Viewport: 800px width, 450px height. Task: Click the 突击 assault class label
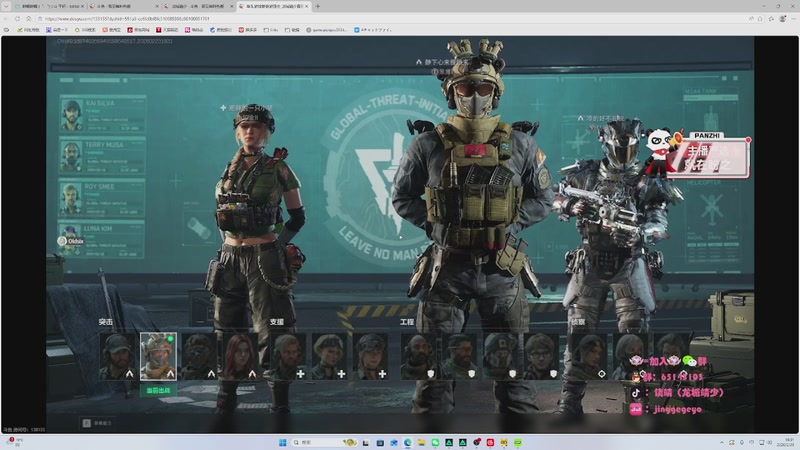(x=106, y=322)
